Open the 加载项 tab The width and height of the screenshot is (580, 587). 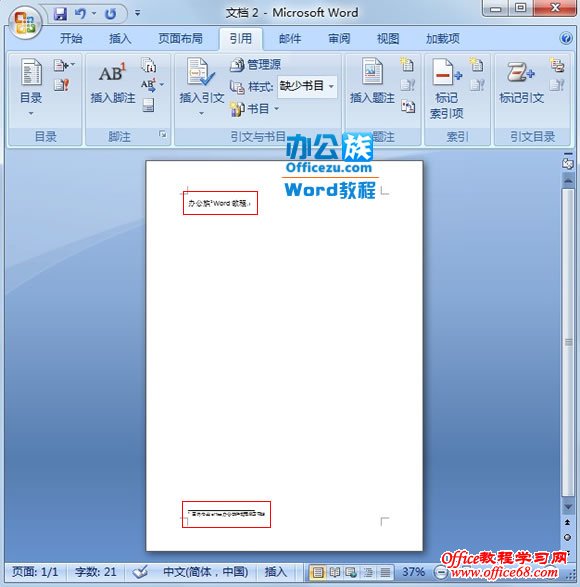[x=443, y=39]
